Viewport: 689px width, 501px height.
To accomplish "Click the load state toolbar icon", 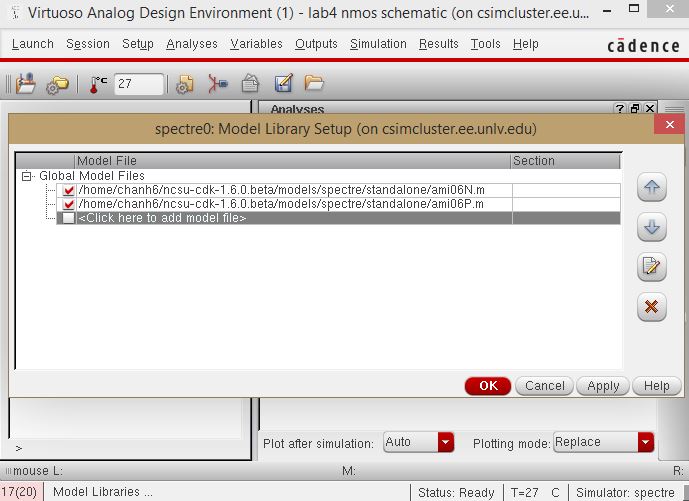I will pos(25,83).
